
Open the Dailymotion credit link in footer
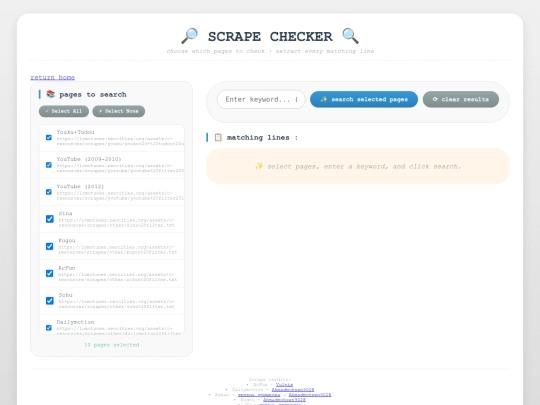point(293,390)
